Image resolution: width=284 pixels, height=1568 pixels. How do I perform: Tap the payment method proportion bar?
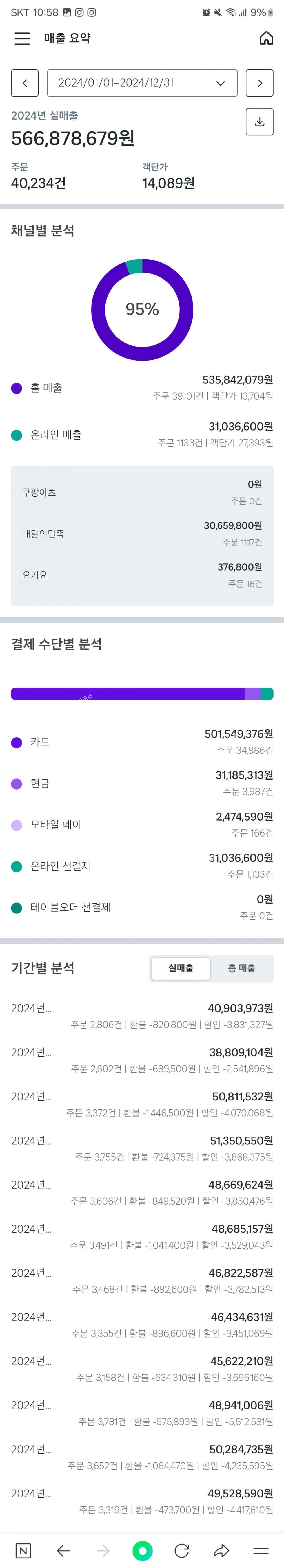(x=142, y=693)
